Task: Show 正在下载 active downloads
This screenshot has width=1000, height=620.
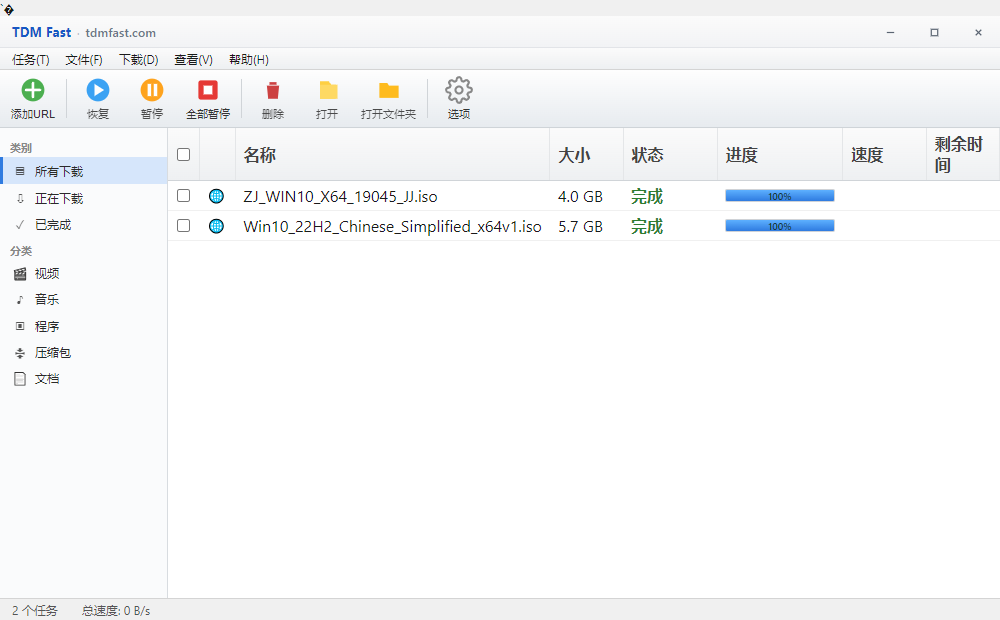Action: (x=84, y=198)
